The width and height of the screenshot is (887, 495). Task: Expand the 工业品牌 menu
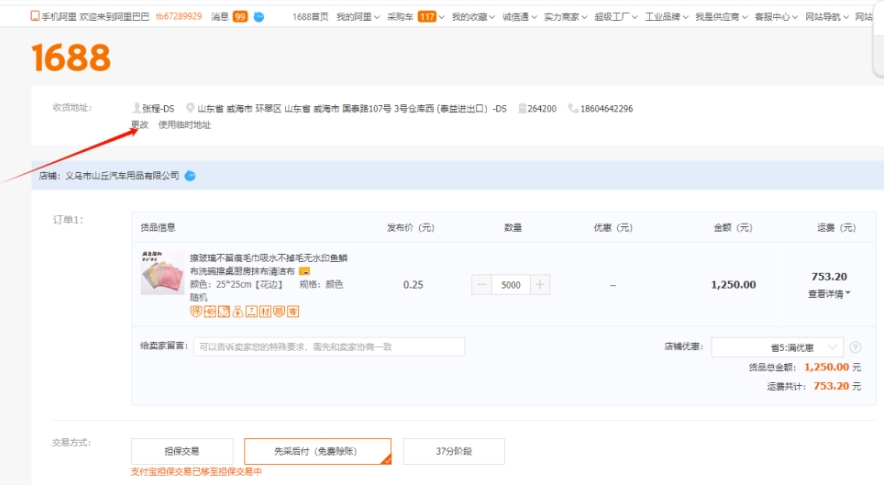667,17
